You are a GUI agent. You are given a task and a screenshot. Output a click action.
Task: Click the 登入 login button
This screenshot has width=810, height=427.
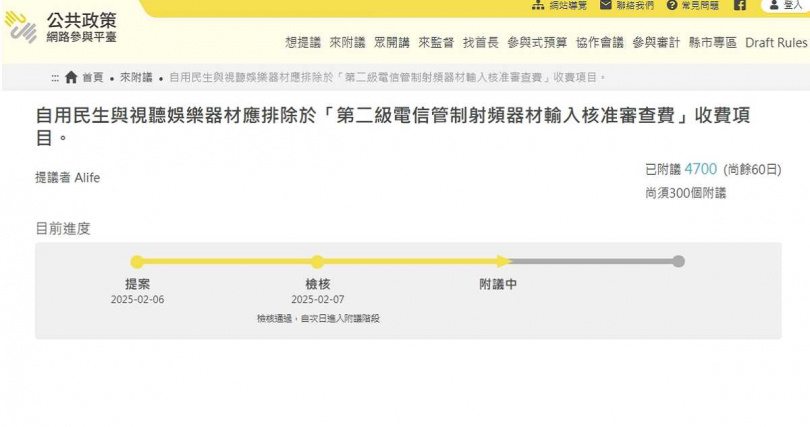click(785, 5)
